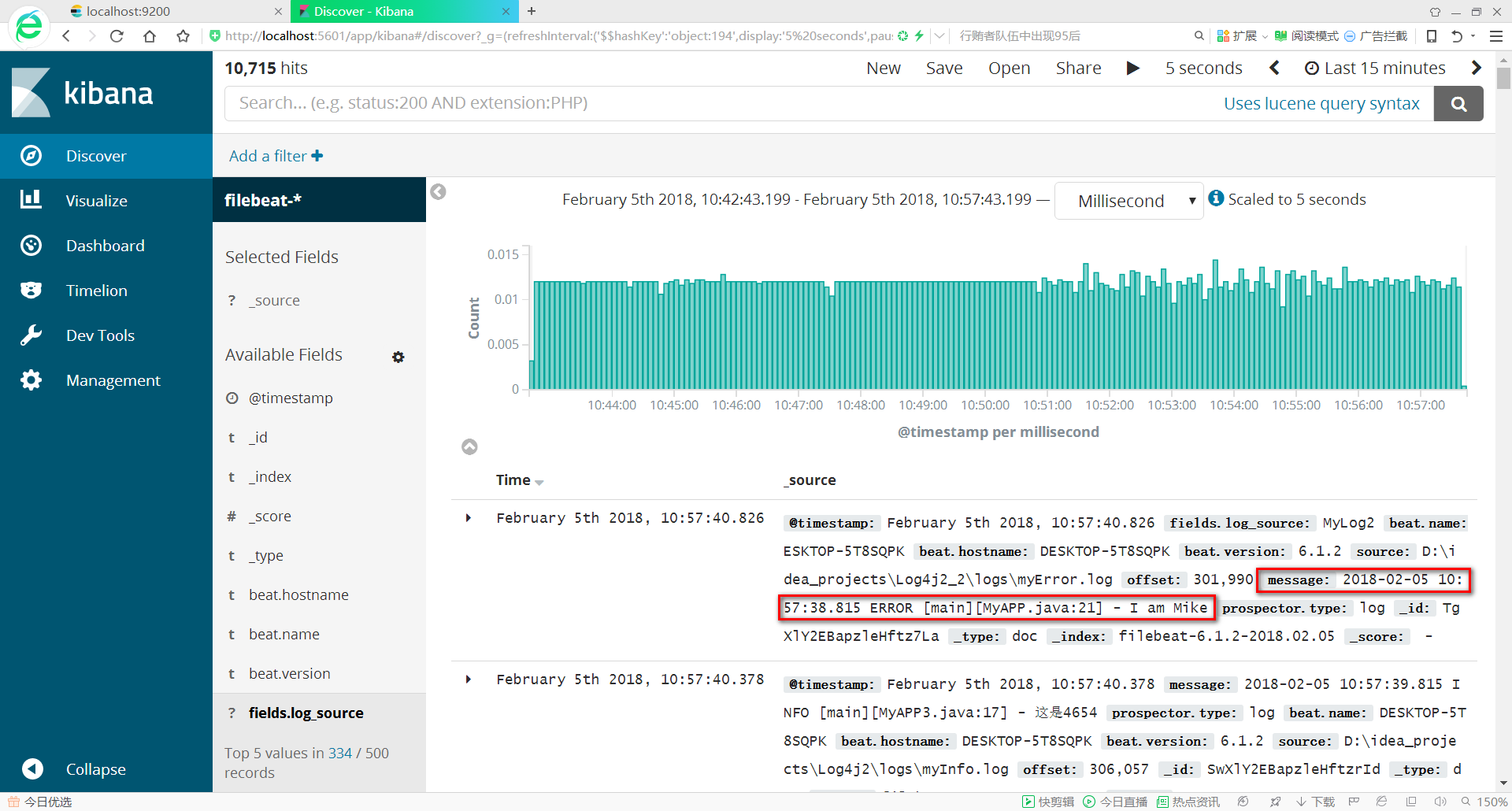Sort results by the Time column
Image resolution: width=1512 pixels, height=811 pixels.
click(x=520, y=480)
